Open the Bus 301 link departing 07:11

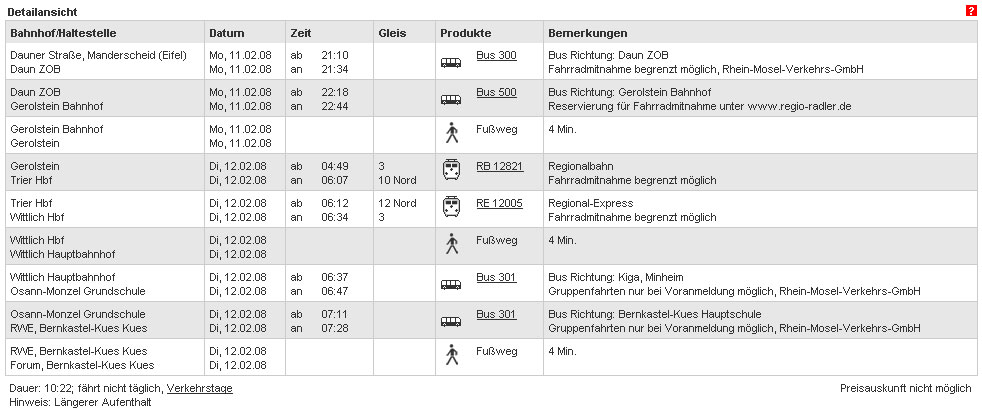496,314
